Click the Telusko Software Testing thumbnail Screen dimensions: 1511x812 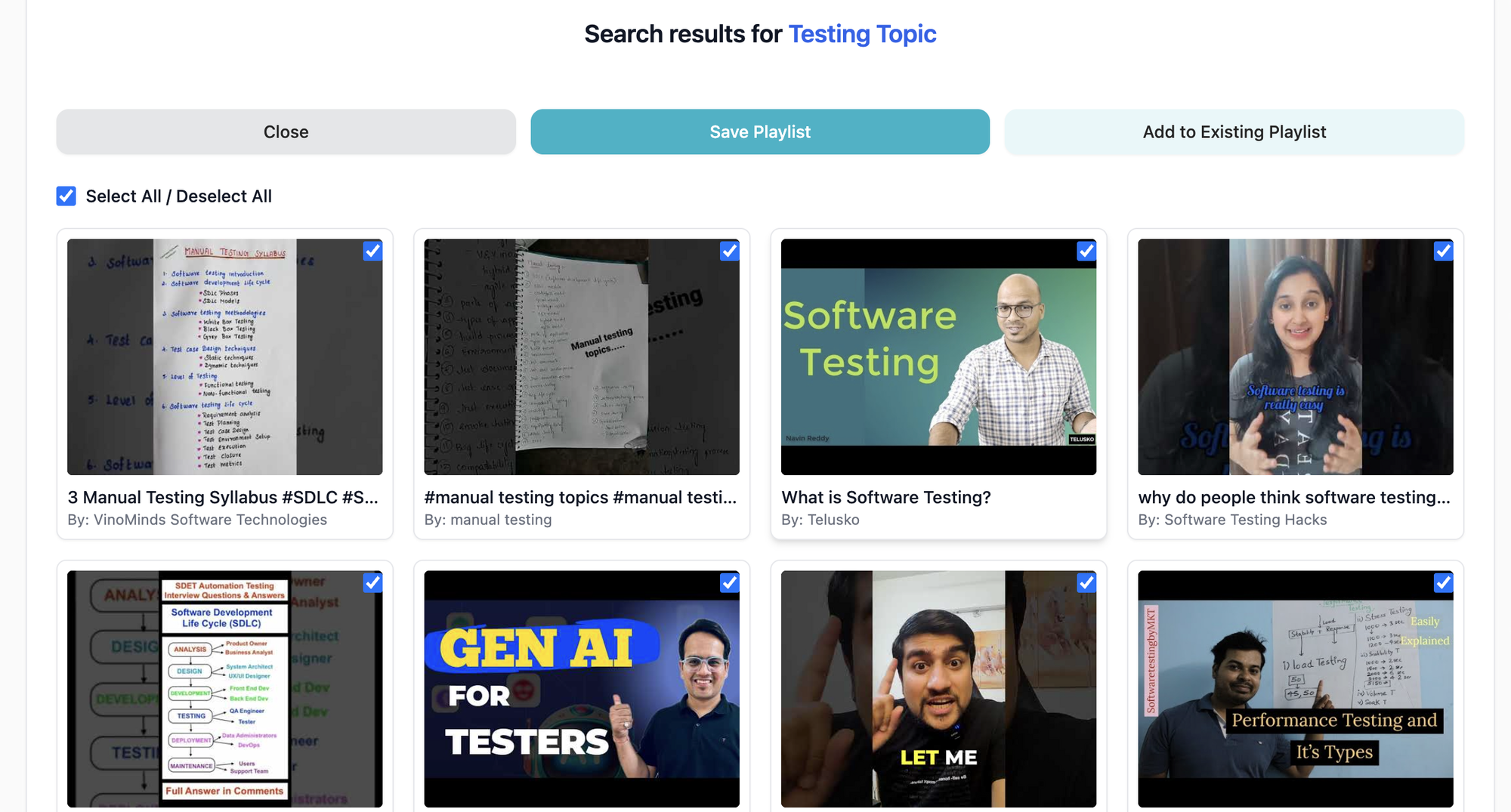[938, 357]
